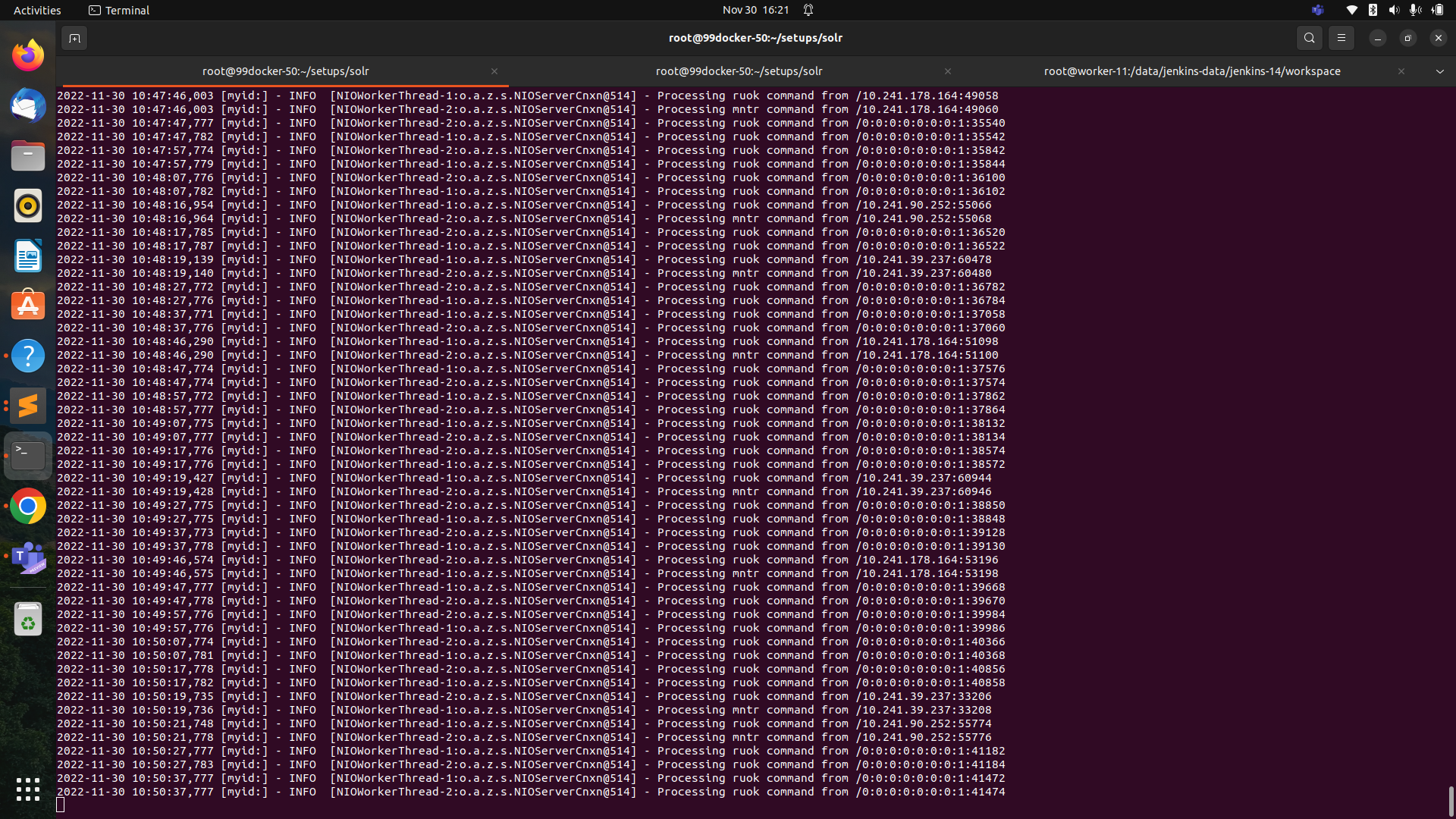The image size is (1456, 819).
Task: Launch LibreOffice Writer from the dock
Action: [27, 256]
